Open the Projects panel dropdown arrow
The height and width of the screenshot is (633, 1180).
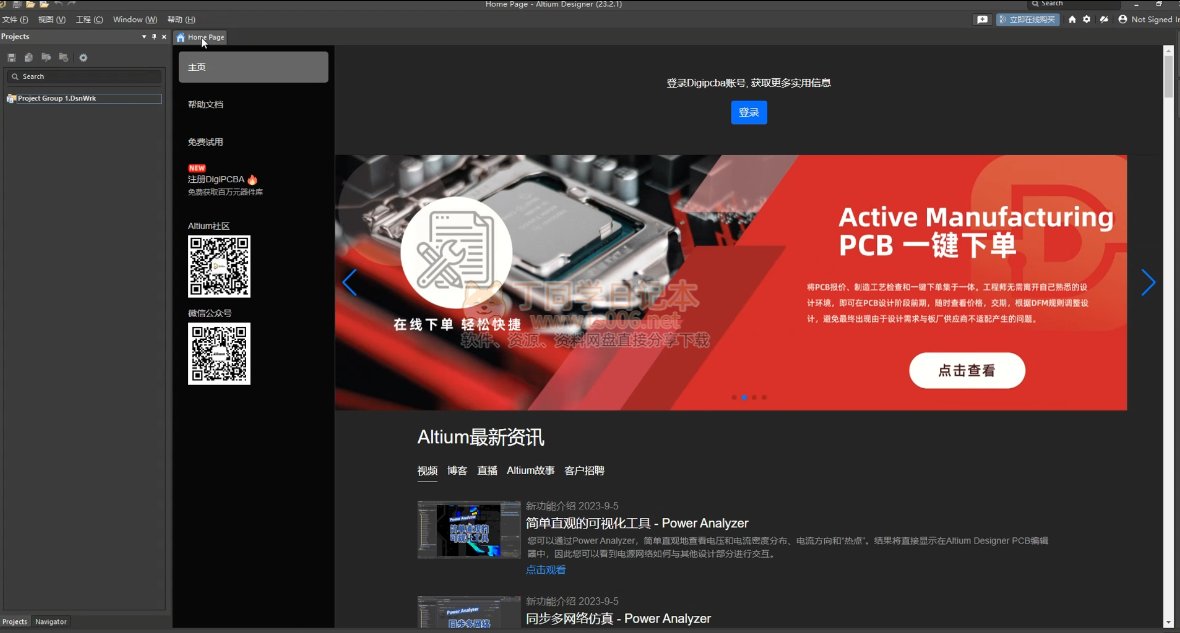tap(144, 36)
